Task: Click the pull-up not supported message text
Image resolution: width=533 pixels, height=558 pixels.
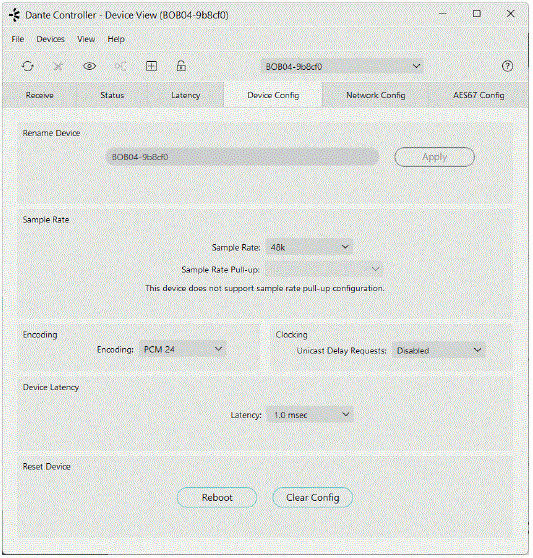Action: [x=265, y=288]
